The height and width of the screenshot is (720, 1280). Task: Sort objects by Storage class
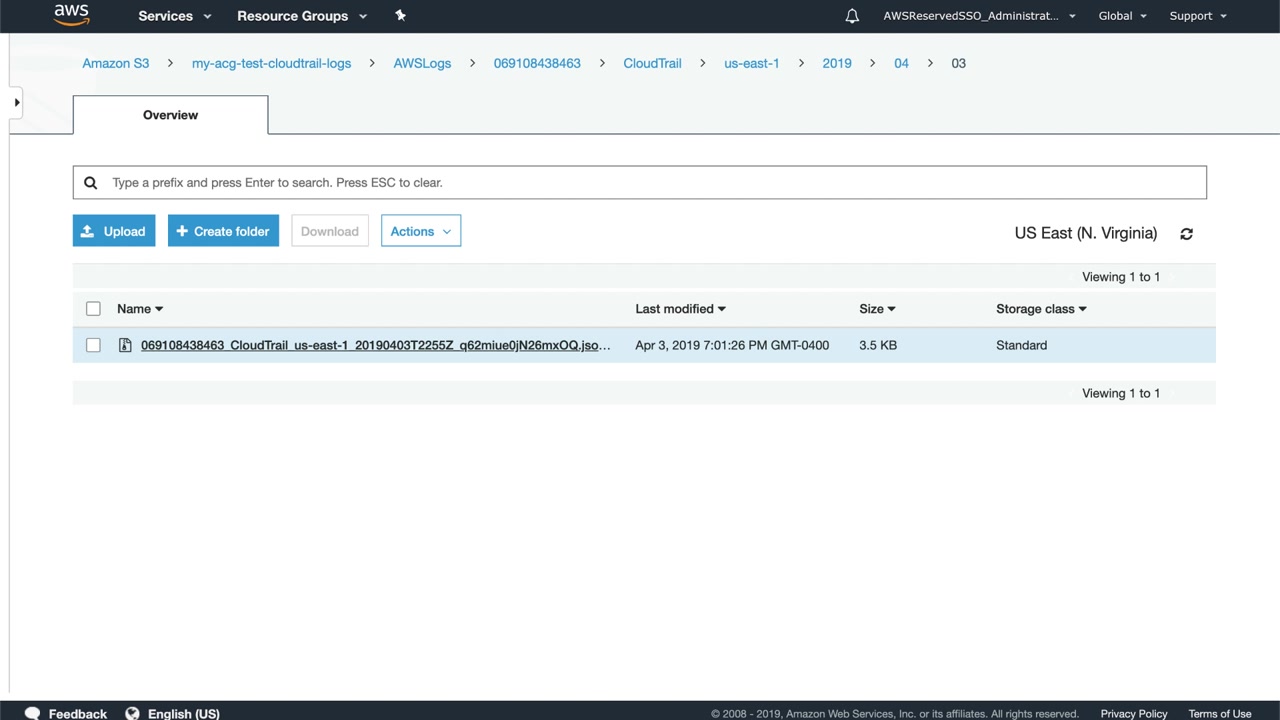pos(1041,309)
